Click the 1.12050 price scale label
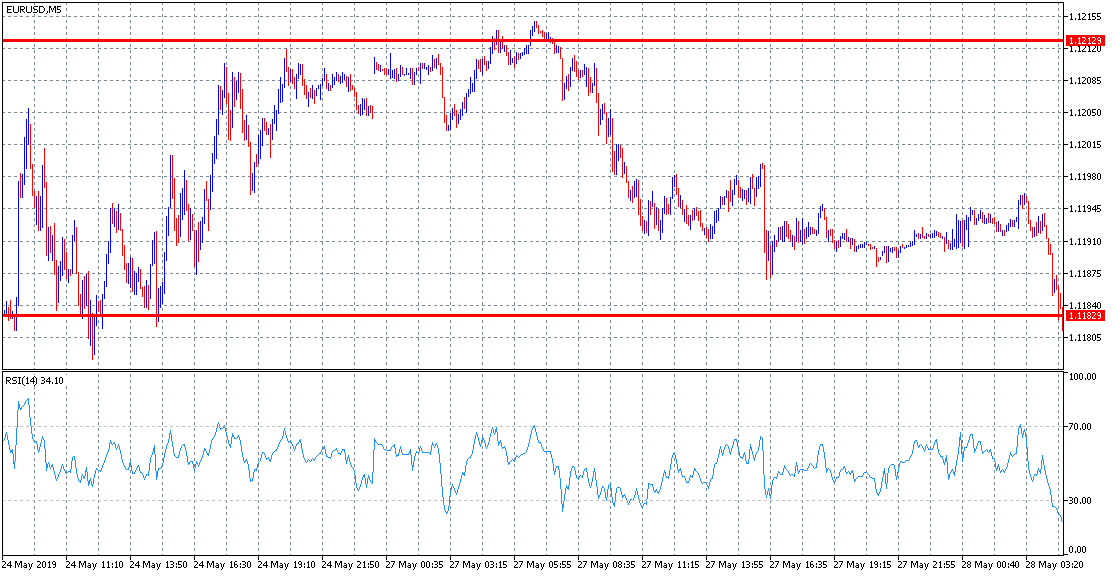1116x576 pixels. point(1085,113)
